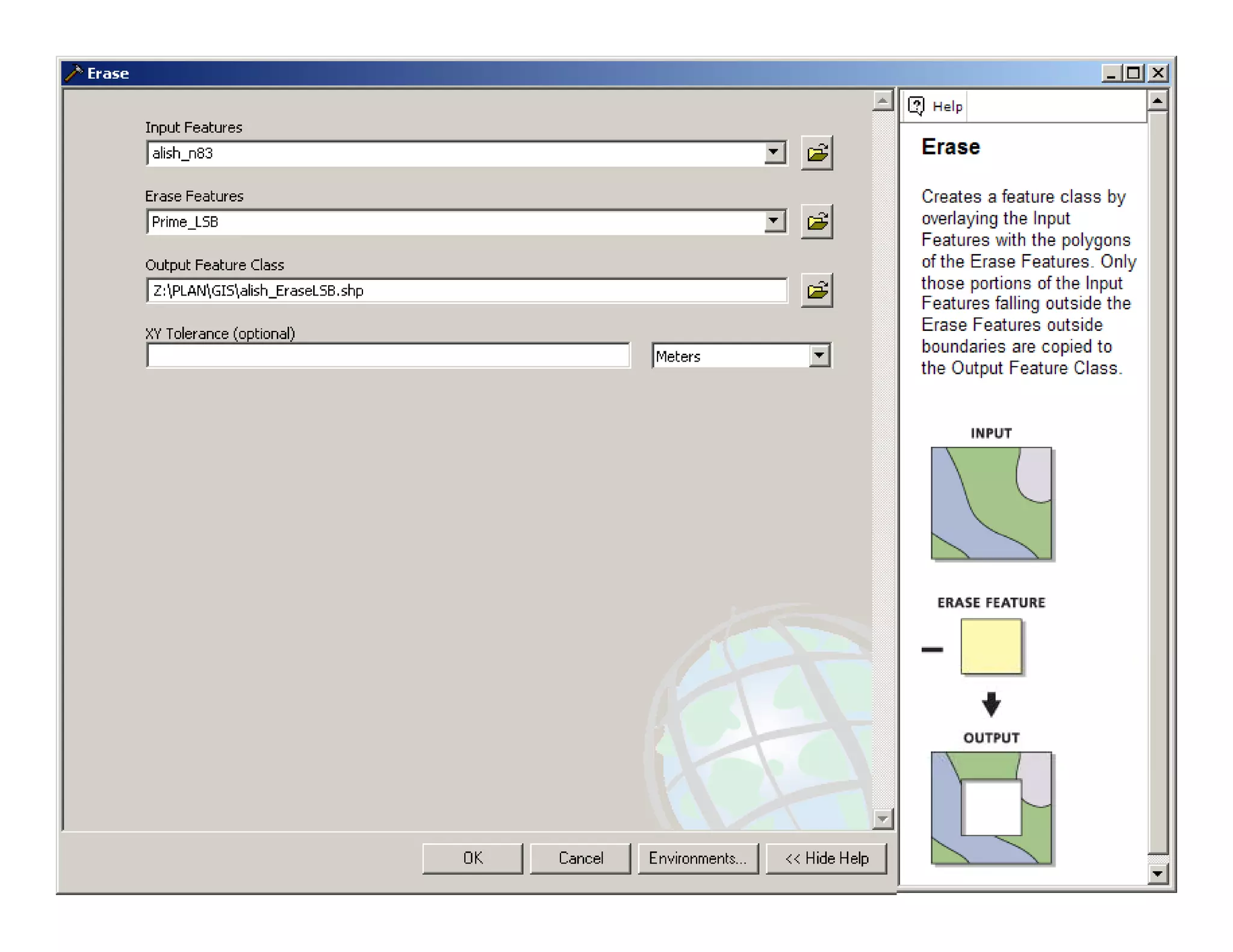The width and height of the screenshot is (1233, 952).
Task: Open the Environments settings button
Action: [x=697, y=858]
